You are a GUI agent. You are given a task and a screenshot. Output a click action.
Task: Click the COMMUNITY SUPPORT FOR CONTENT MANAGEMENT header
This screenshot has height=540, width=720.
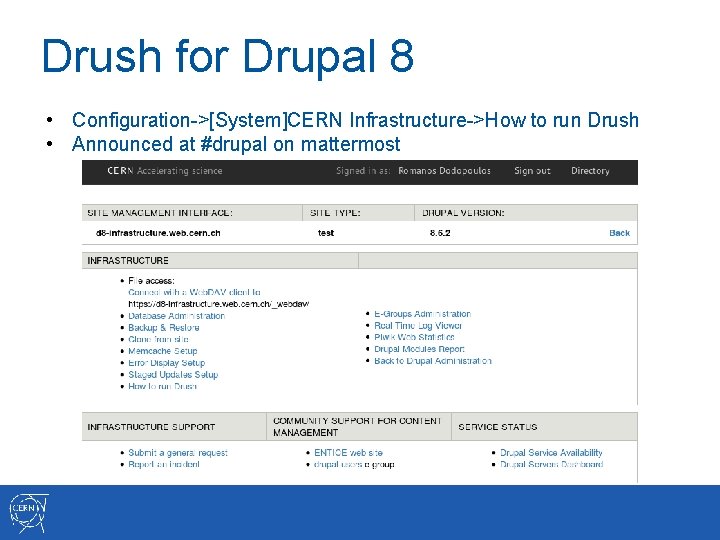click(357, 427)
